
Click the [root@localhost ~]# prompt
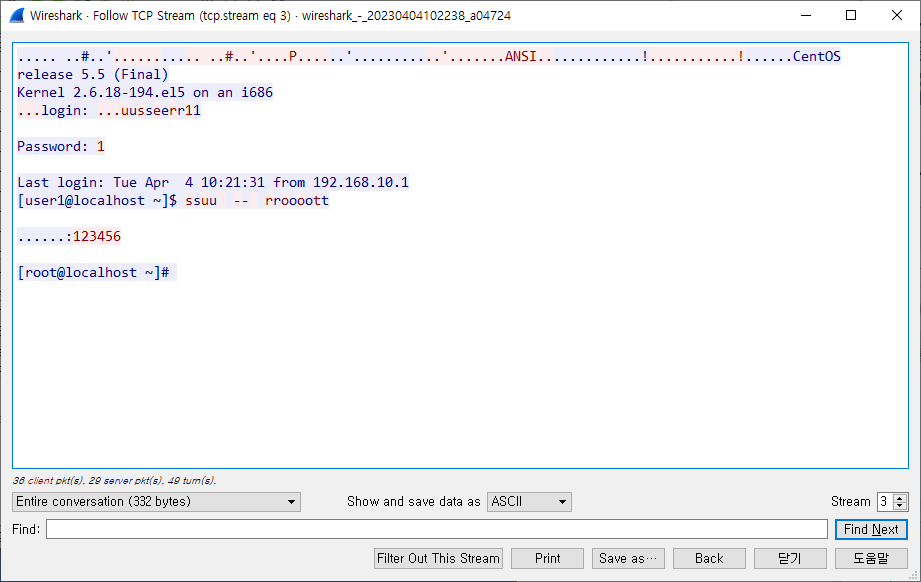tap(93, 273)
